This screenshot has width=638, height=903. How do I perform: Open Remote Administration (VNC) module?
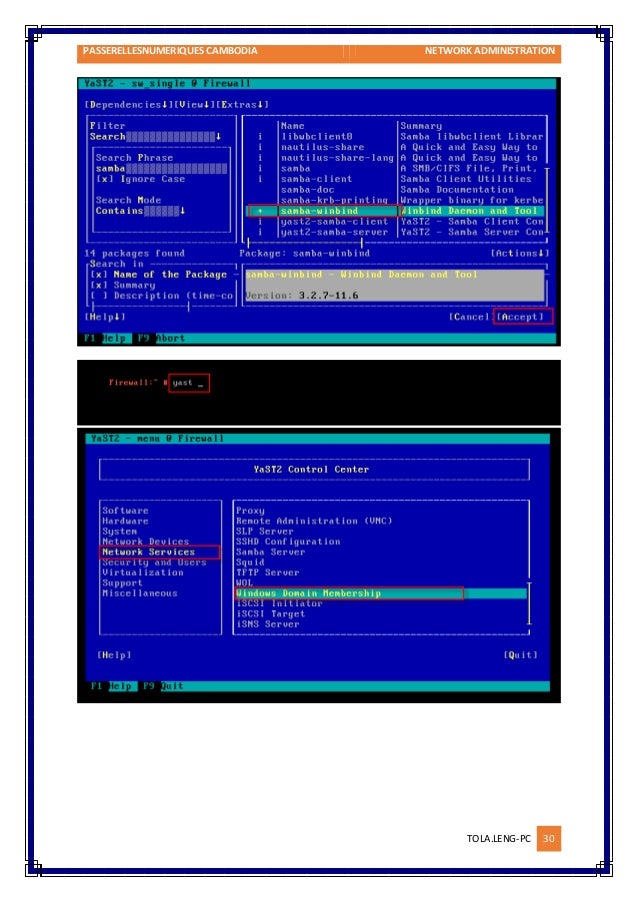[314, 521]
